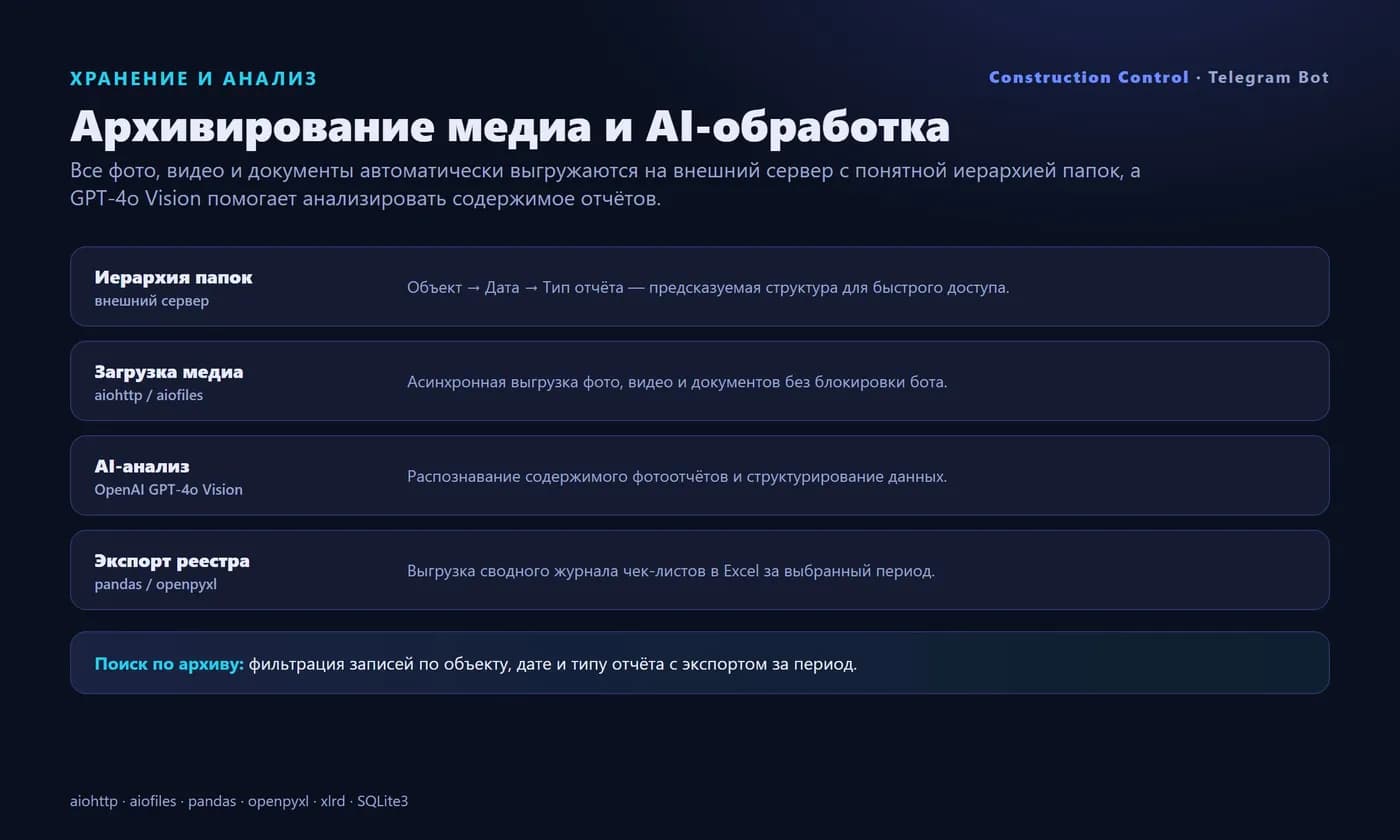Click the 'Construction Control' brand text
The width and height of the screenshot is (1400, 840).
[x=1088, y=77]
